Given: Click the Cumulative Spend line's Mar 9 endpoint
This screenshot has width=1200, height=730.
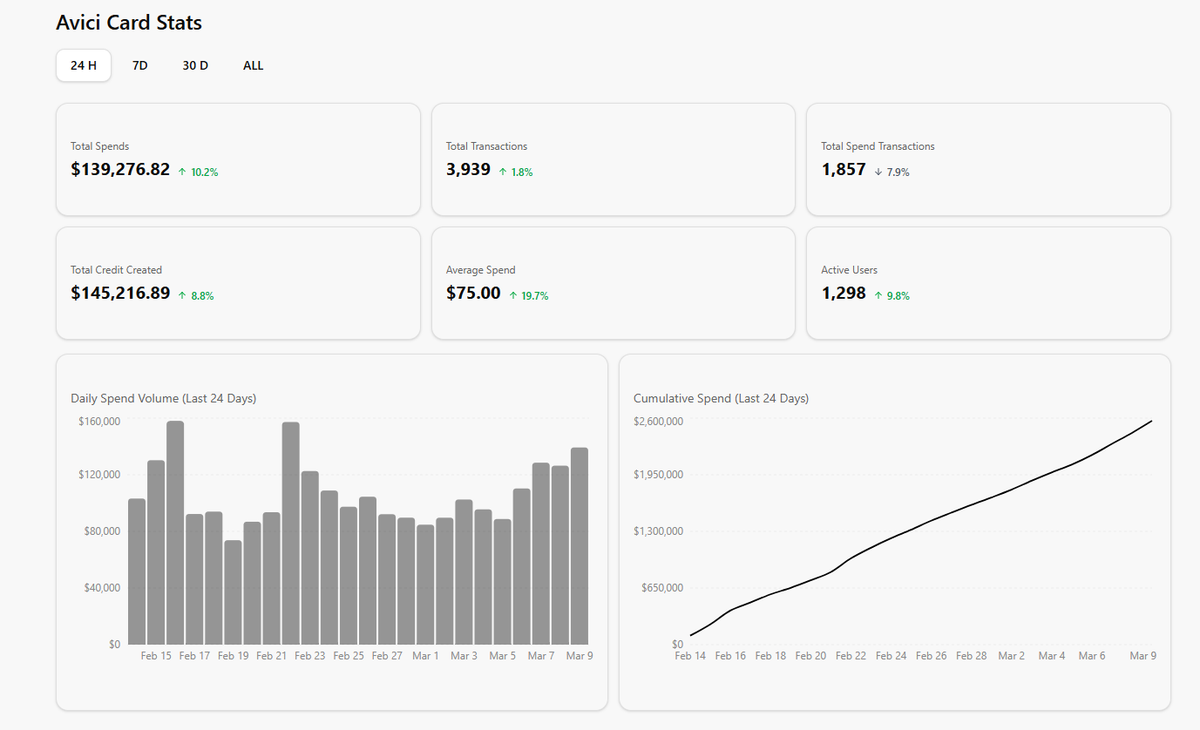Looking at the screenshot, I should (1151, 421).
